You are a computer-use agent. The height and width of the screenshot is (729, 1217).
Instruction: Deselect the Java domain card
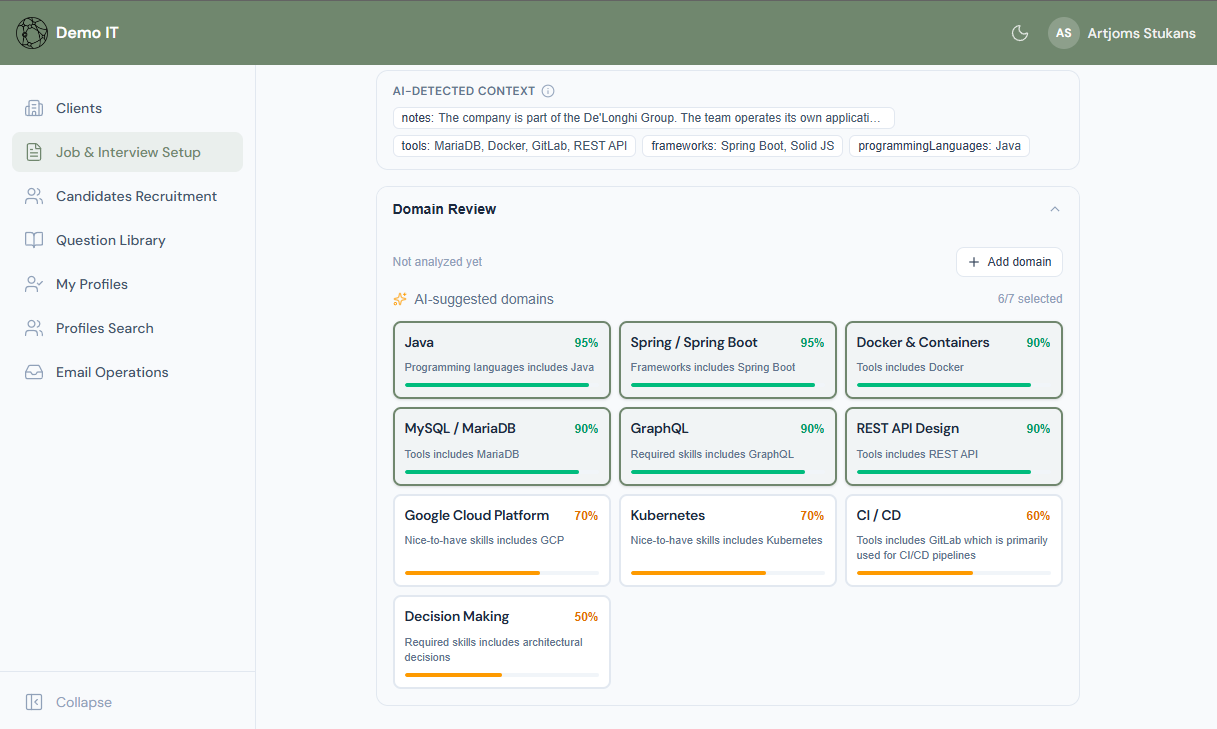tap(502, 360)
